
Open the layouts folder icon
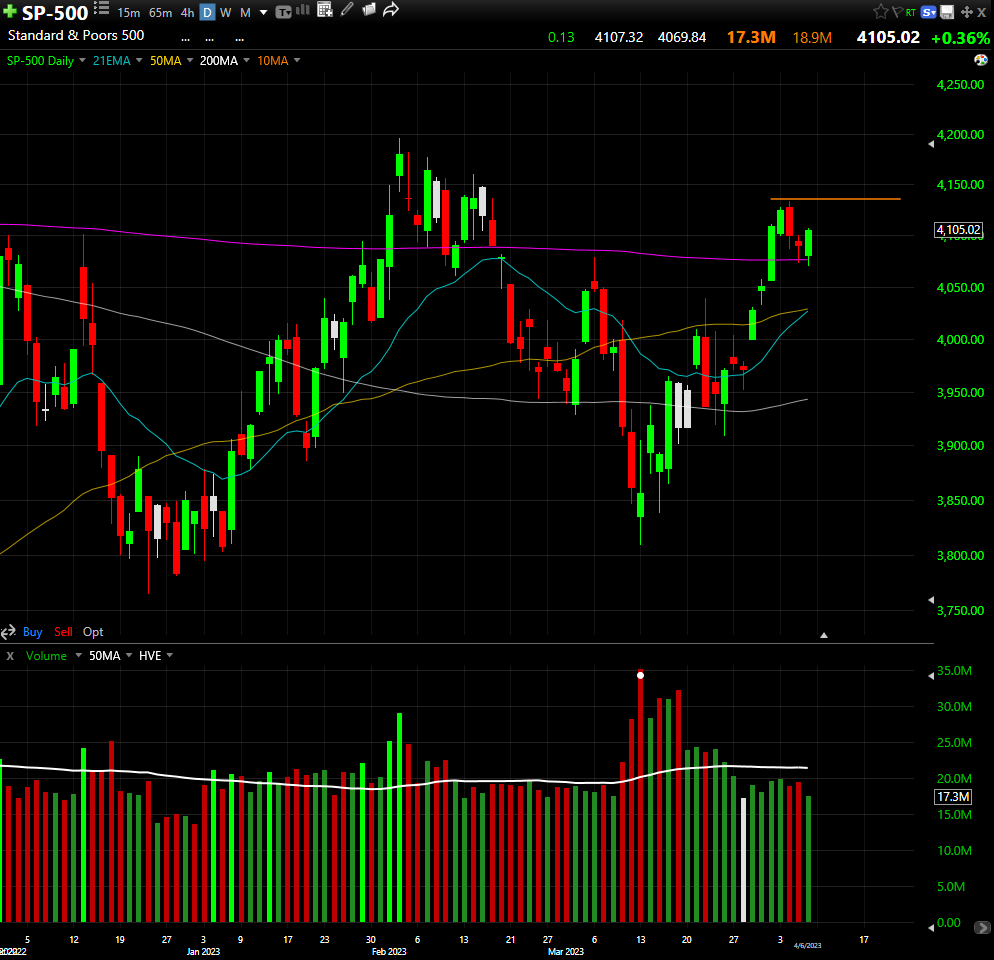point(368,10)
